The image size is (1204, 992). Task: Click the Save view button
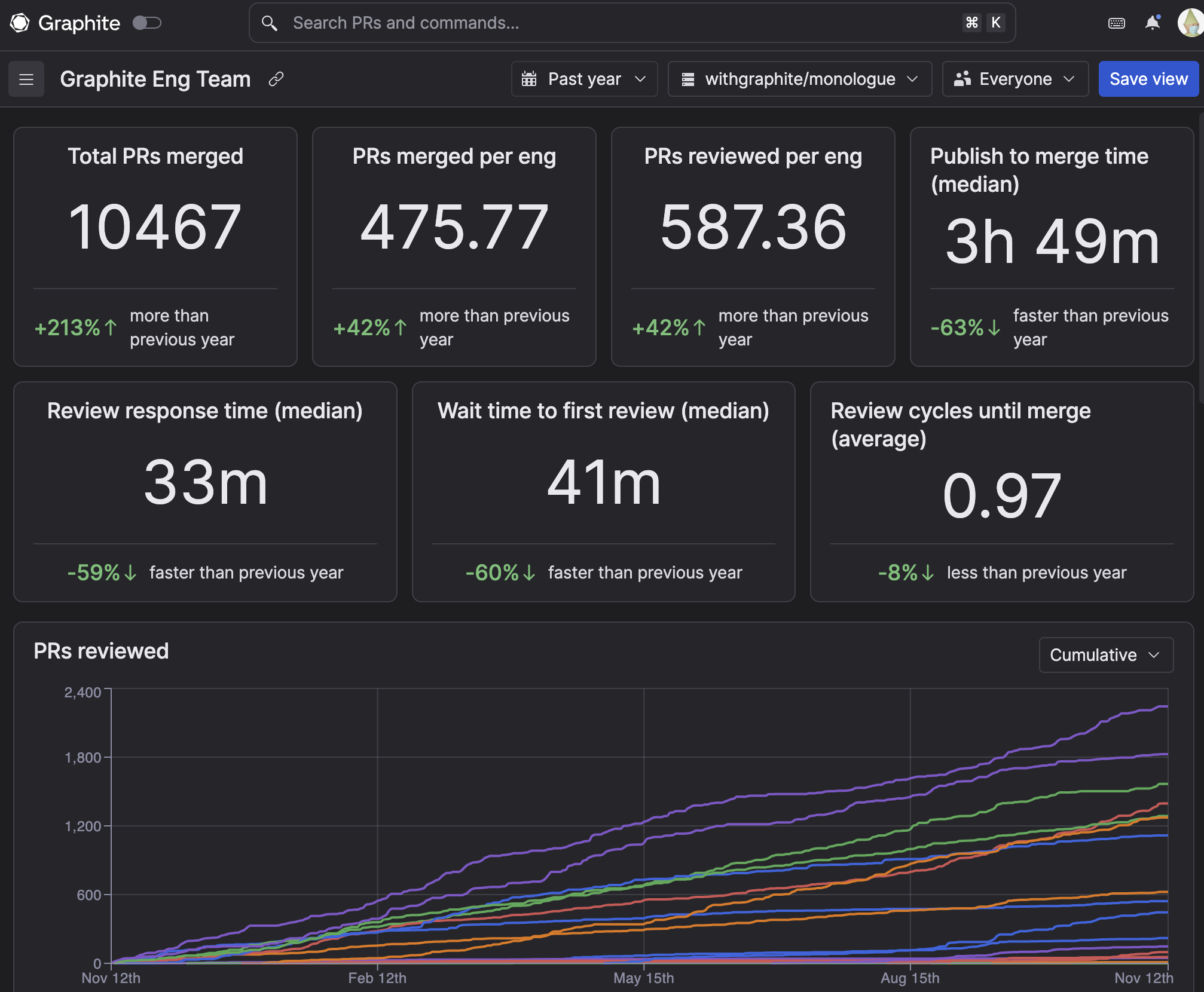coord(1148,78)
